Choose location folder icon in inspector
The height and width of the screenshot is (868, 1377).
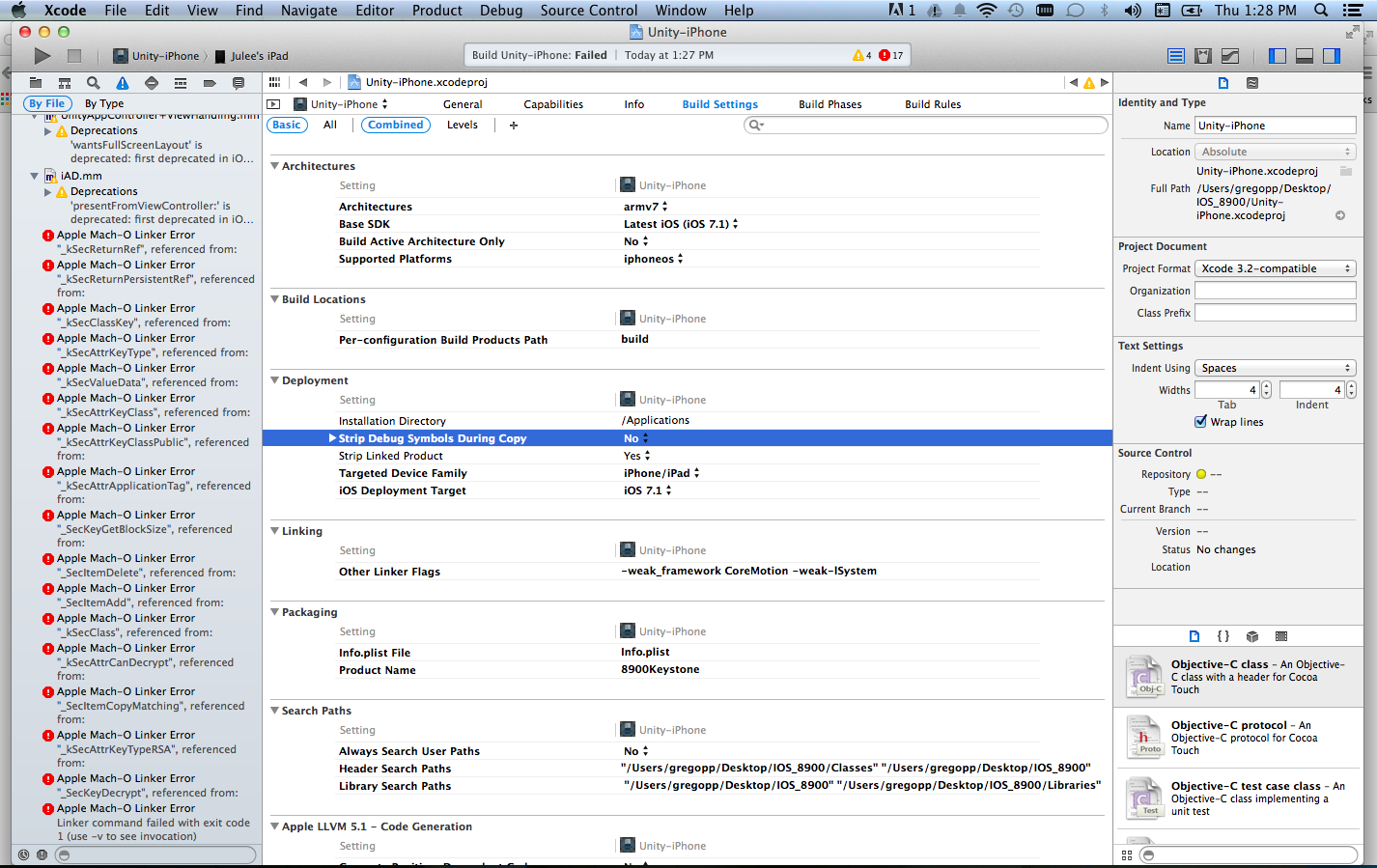pyautogui.click(x=1346, y=171)
